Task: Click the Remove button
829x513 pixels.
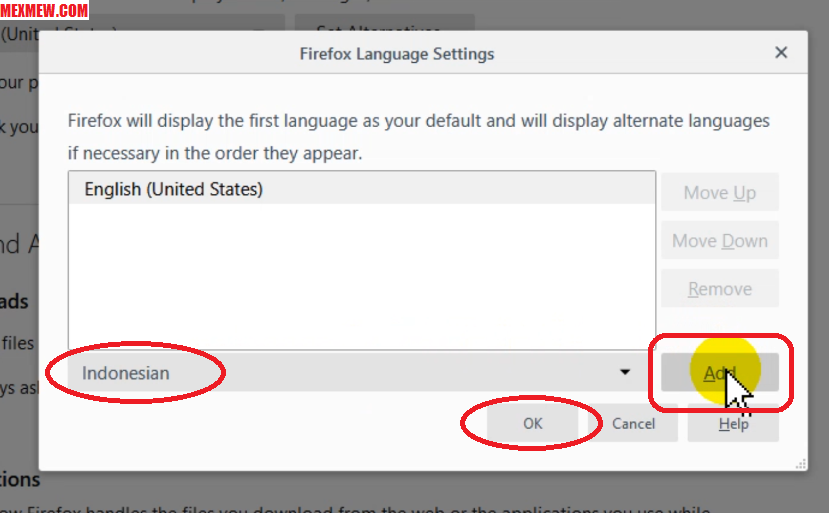Action: 719,289
